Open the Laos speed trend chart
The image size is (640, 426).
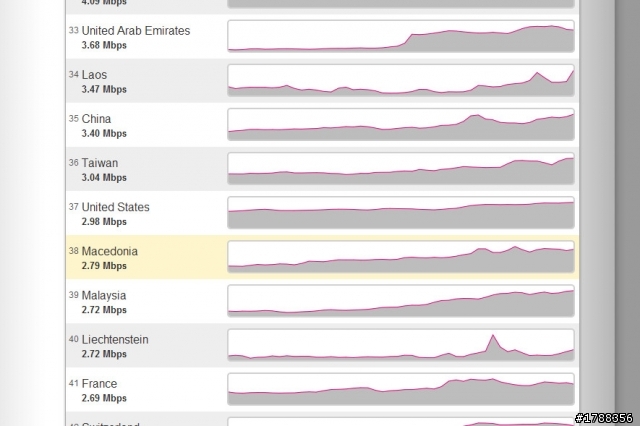(401, 80)
